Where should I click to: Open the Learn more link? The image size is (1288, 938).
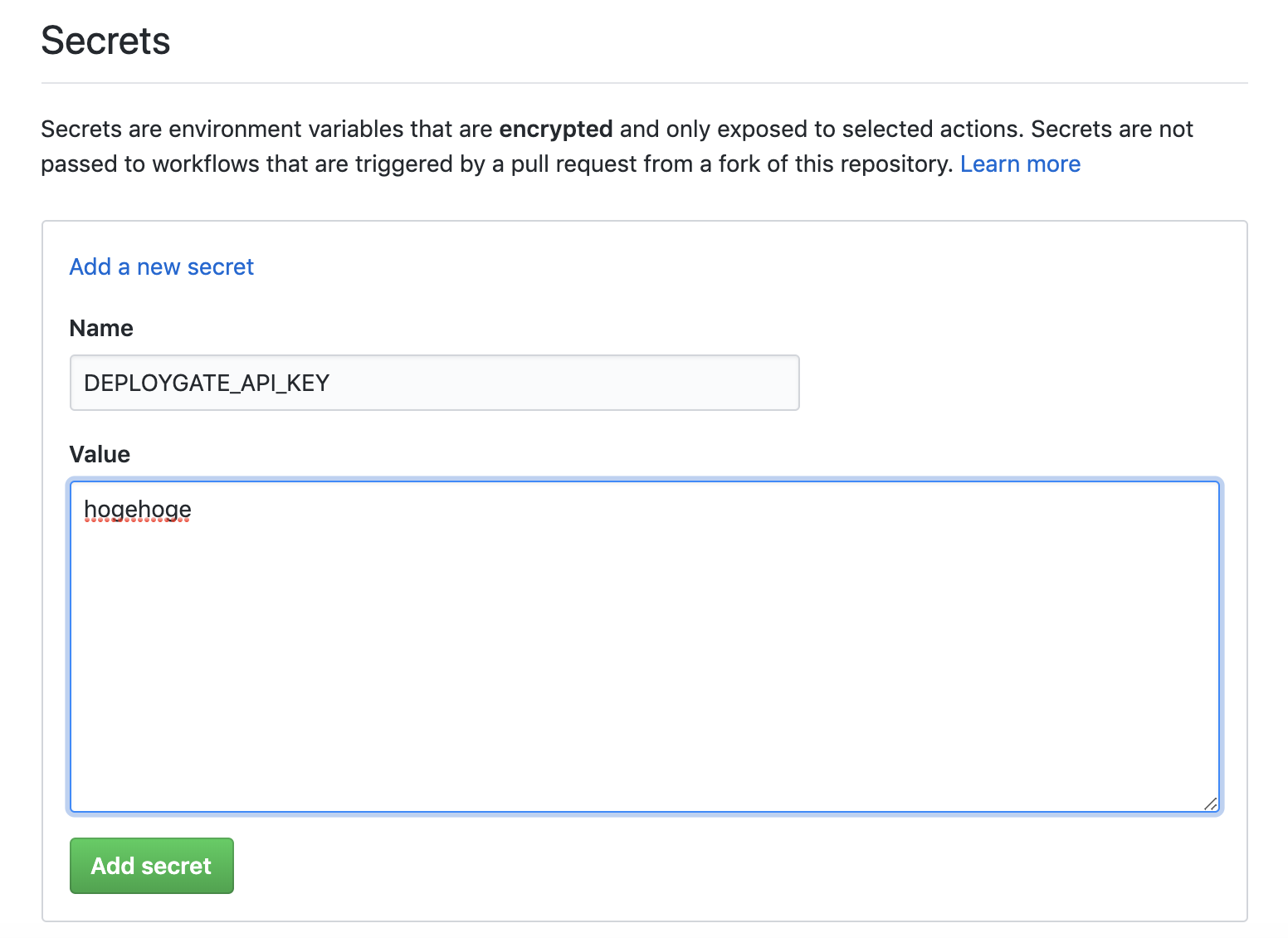click(x=1020, y=164)
